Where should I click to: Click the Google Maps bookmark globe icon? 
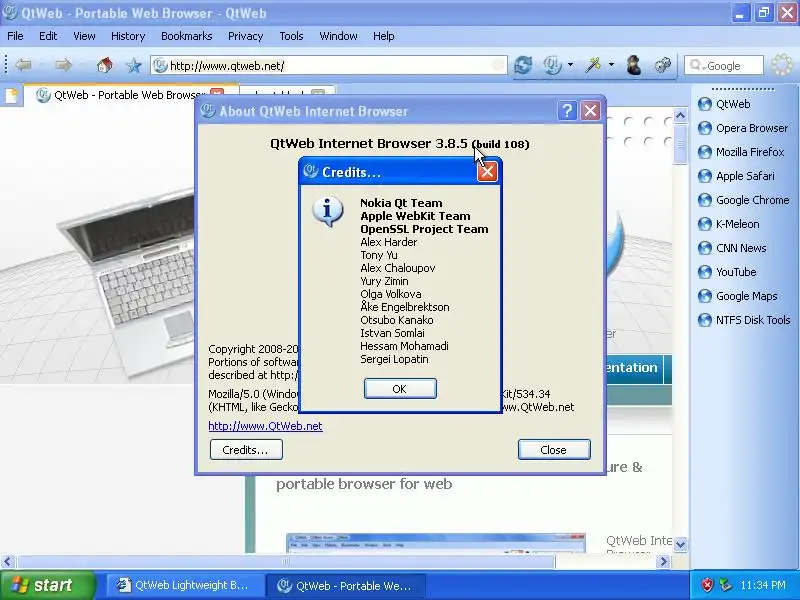[x=705, y=296]
